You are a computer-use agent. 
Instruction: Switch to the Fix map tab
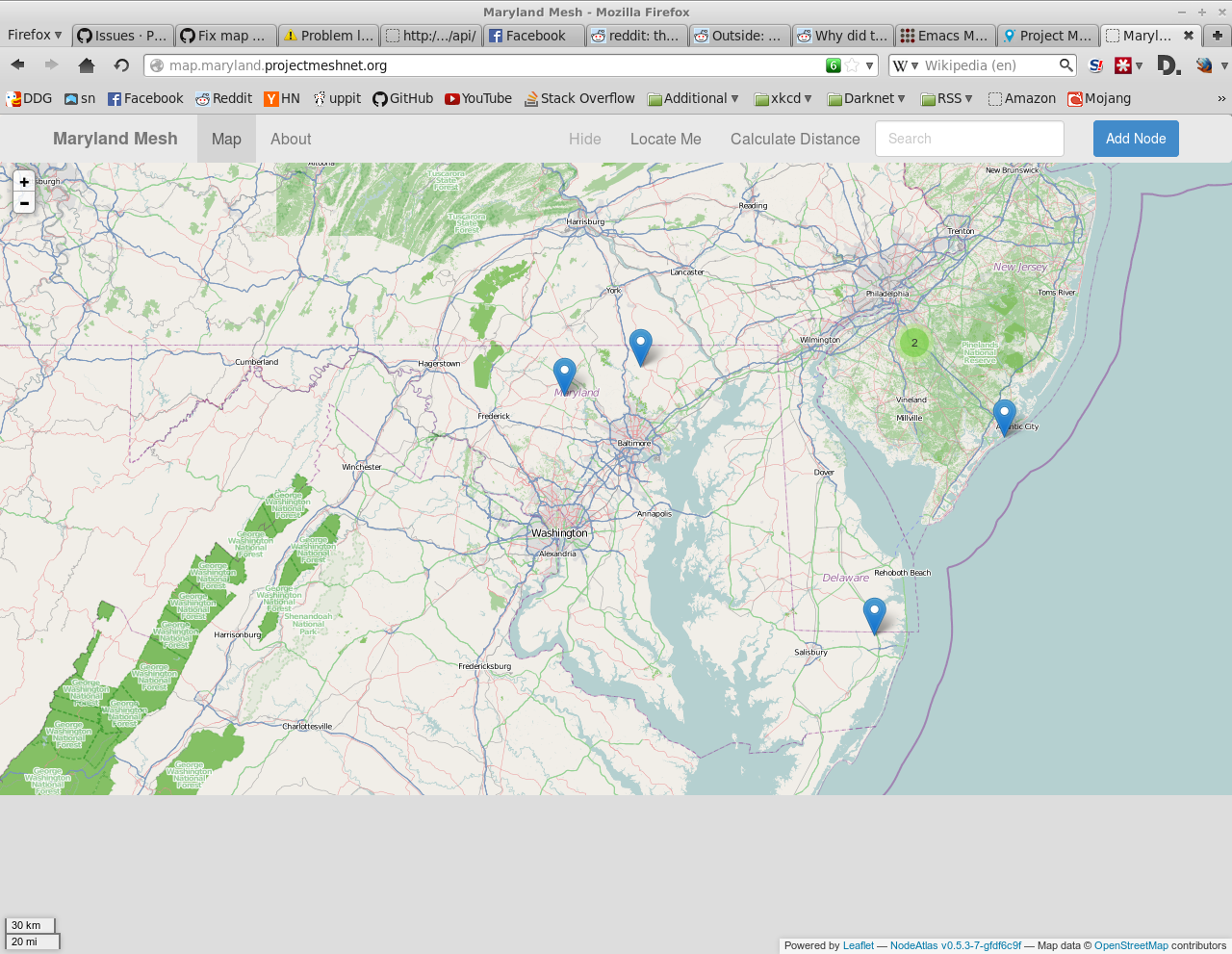pyautogui.click(x=225, y=35)
